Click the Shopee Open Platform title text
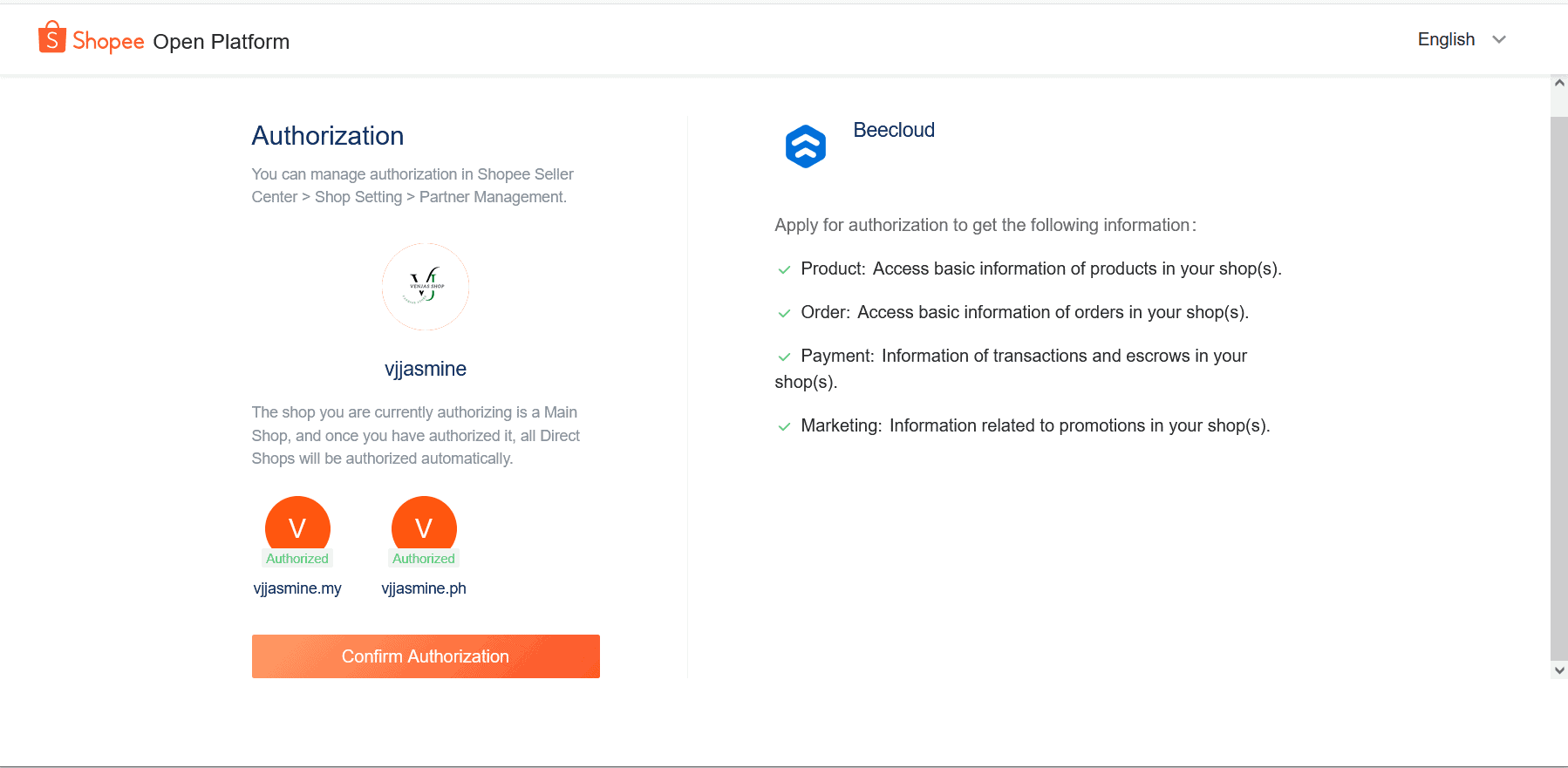The height and width of the screenshot is (768, 1568). [221, 42]
